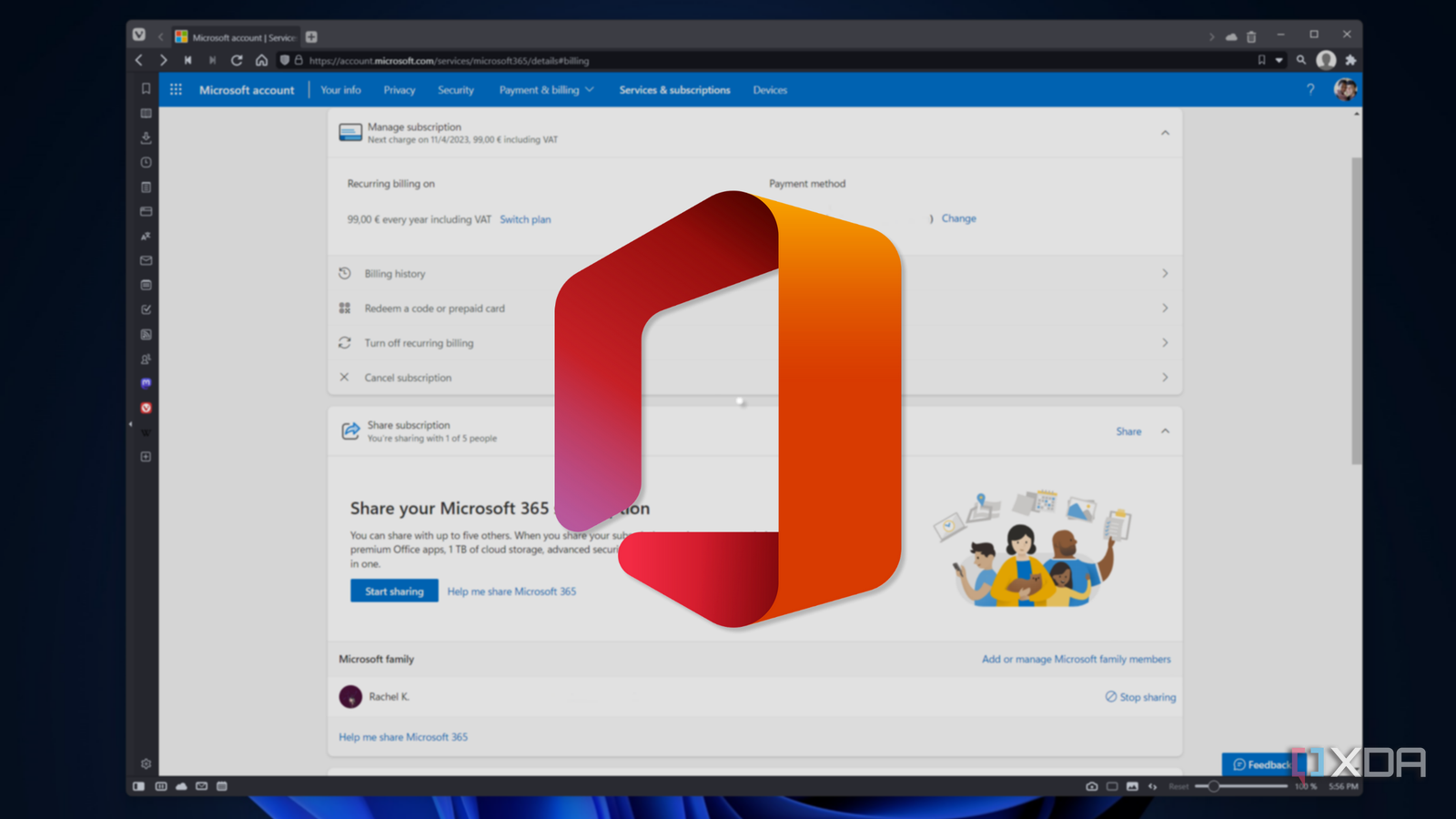Open the Mail panel in the sidebar
1456x819 pixels.
145,261
